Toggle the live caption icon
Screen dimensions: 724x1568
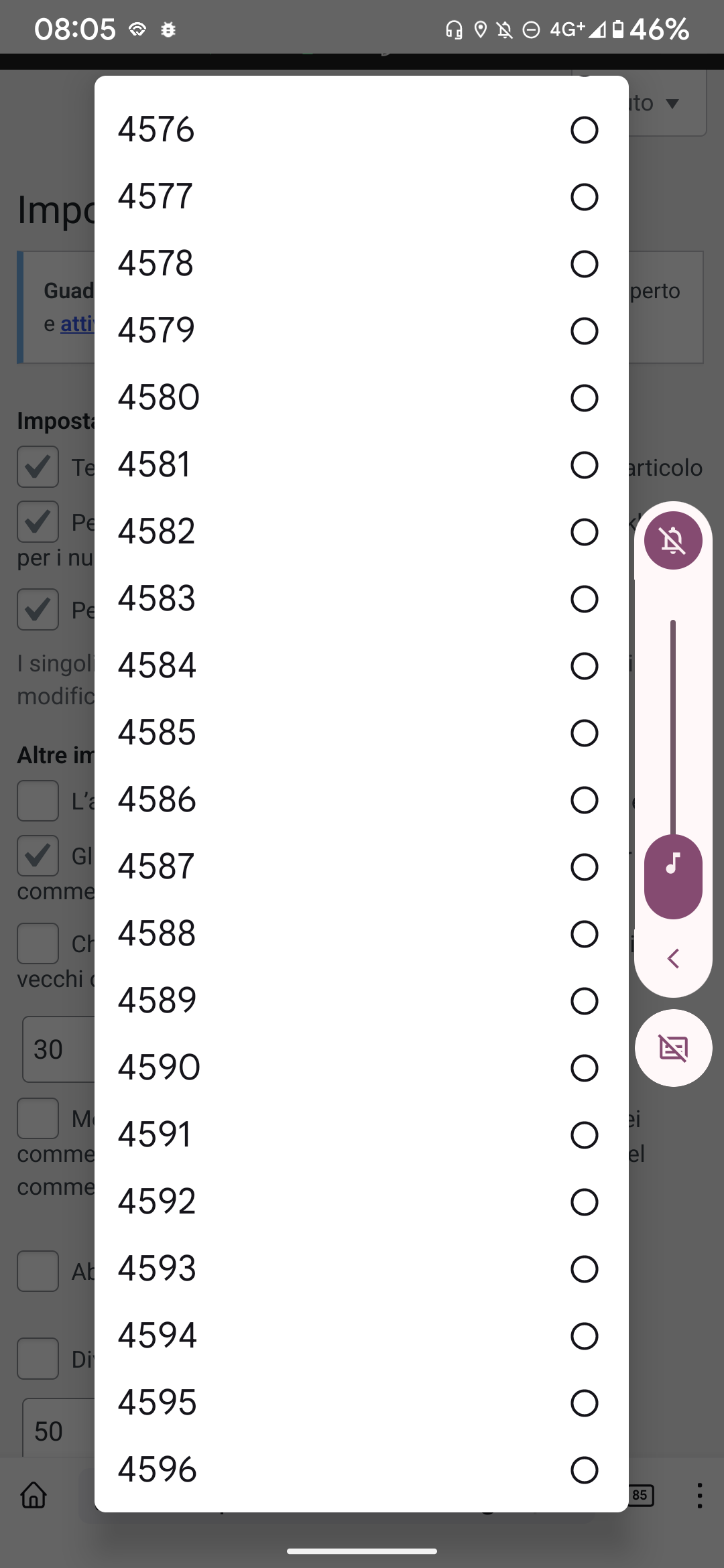[673, 1047]
